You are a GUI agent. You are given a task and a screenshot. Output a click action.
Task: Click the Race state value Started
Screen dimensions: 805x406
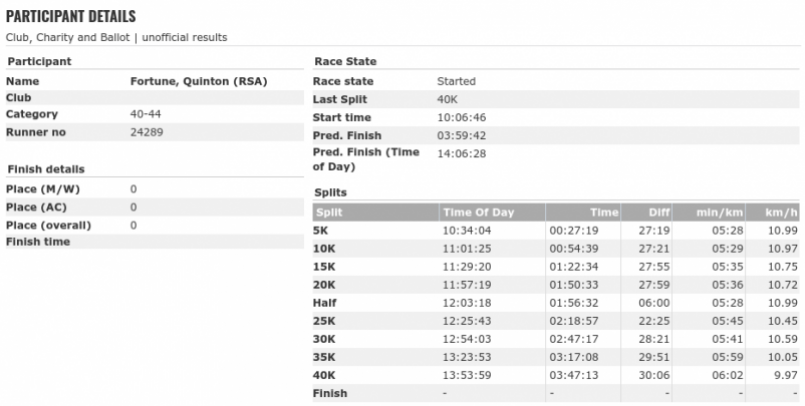coord(456,81)
